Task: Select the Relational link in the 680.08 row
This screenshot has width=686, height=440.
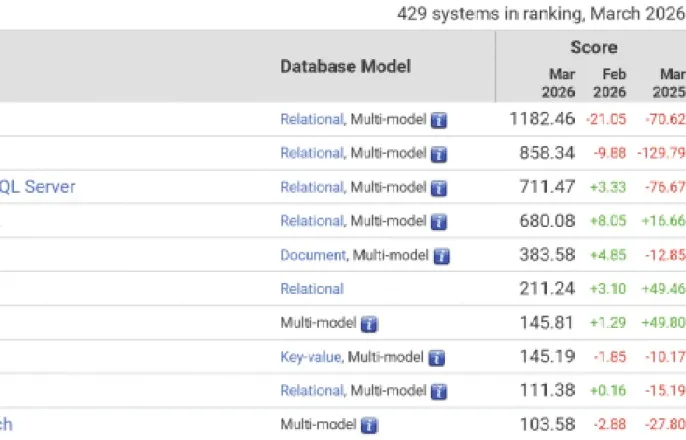Action: (311, 221)
